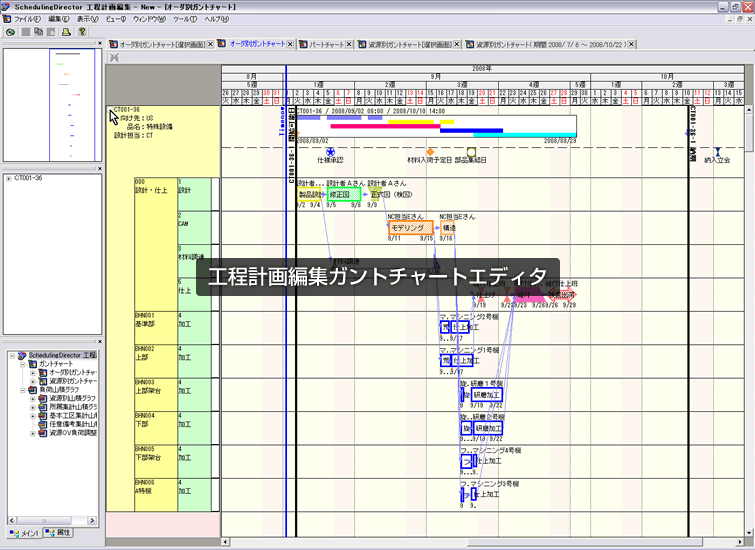755x550 pixels.
Task: Click the fit-width icon above the chart
Action: (114, 58)
